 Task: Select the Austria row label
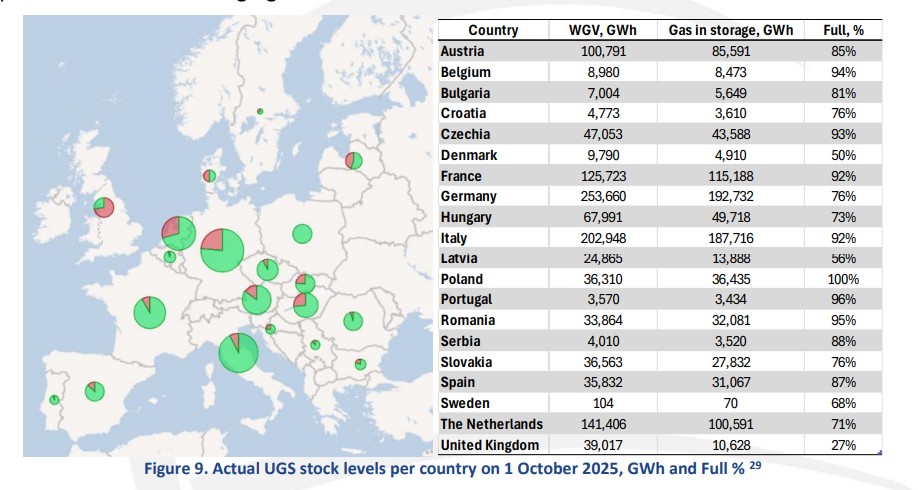tap(462, 51)
